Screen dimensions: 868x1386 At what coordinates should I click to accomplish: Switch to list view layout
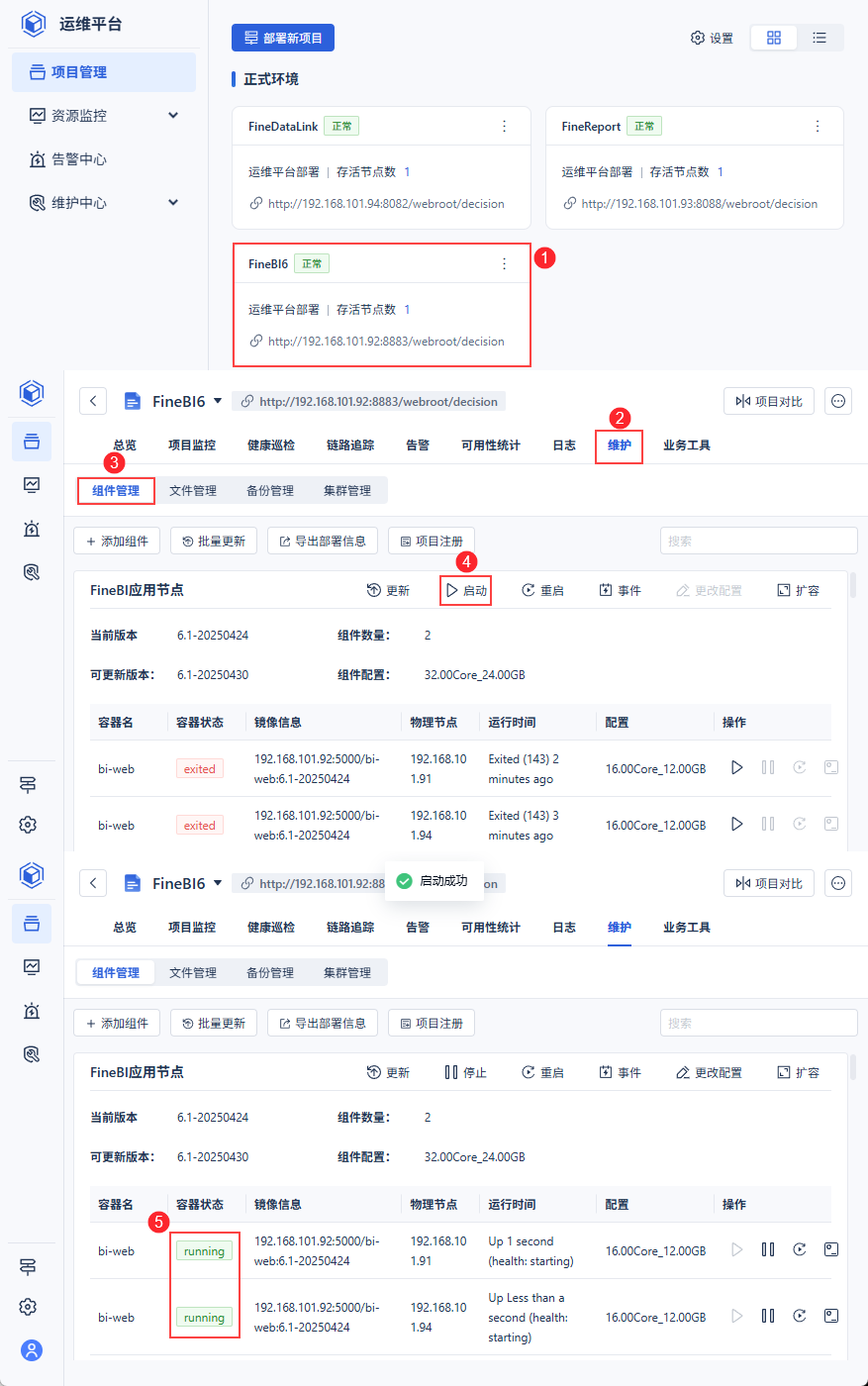click(820, 38)
